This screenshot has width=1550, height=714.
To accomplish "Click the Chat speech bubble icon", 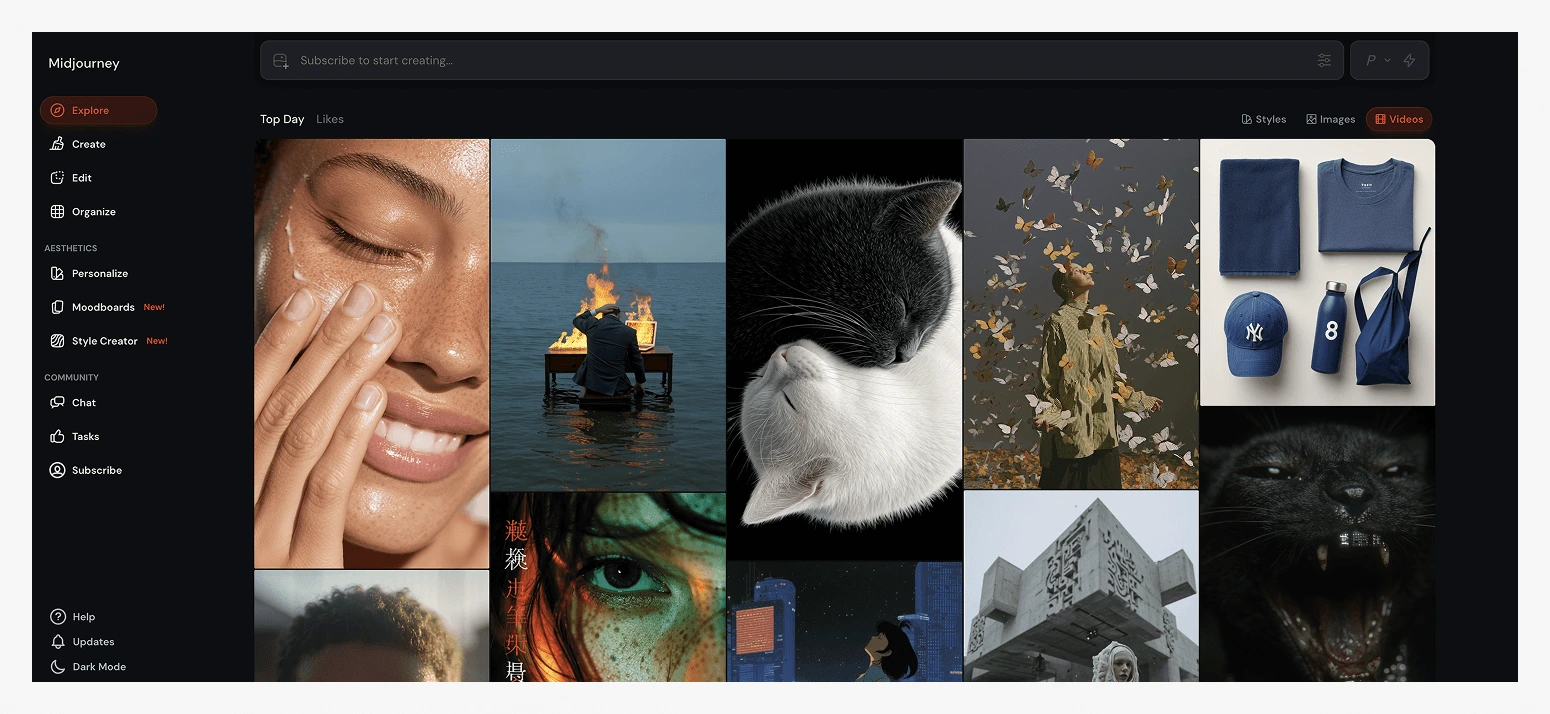I will tap(58, 403).
